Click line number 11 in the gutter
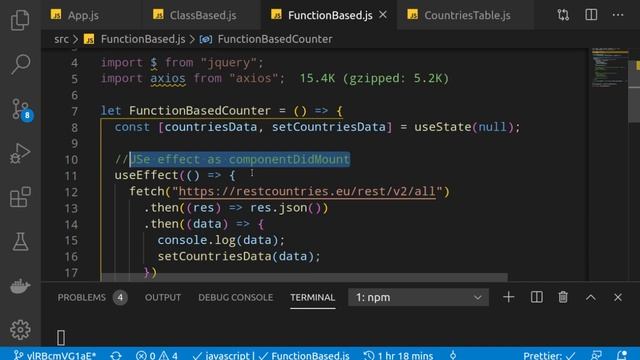Image resolution: width=640 pixels, height=360 pixels. tap(71, 176)
